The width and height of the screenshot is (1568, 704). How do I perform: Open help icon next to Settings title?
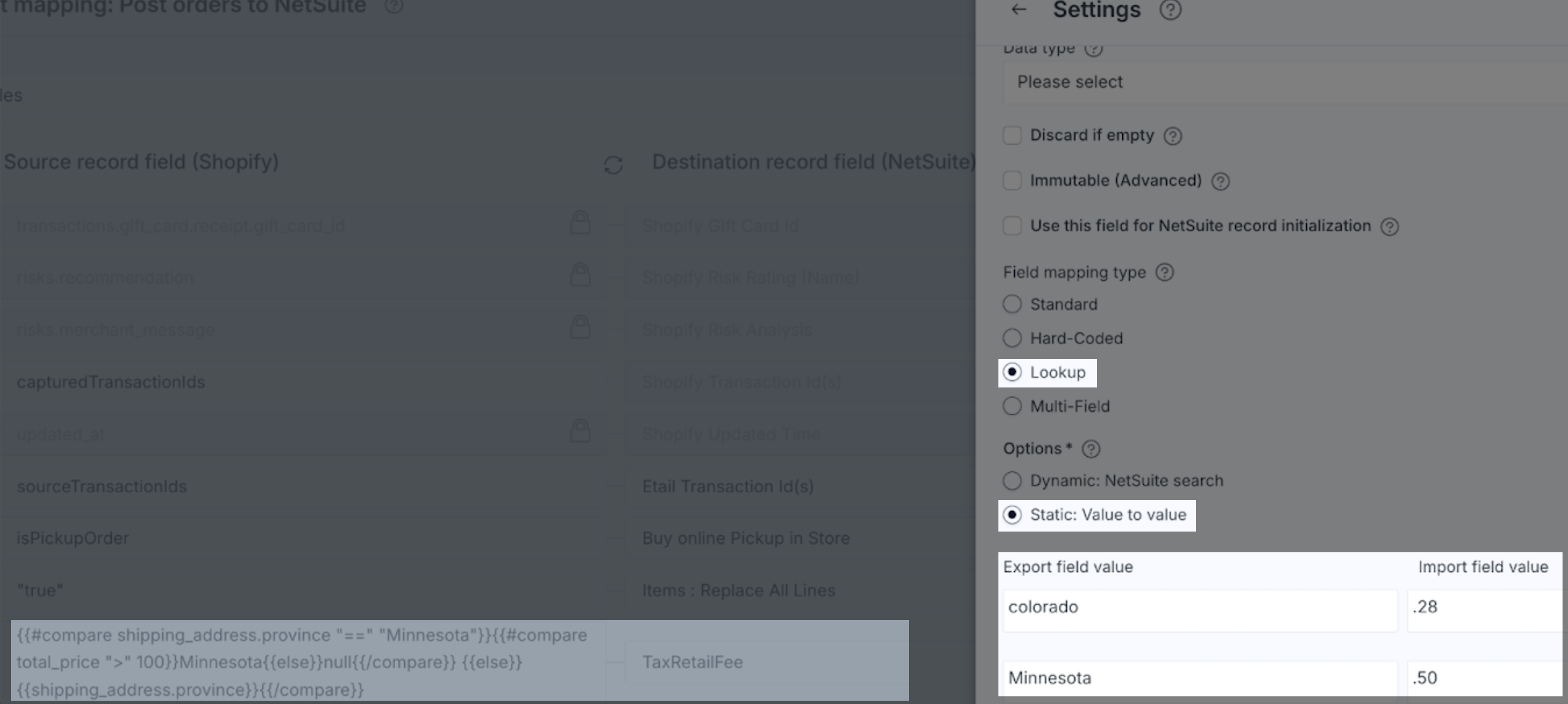click(1170, 10)
